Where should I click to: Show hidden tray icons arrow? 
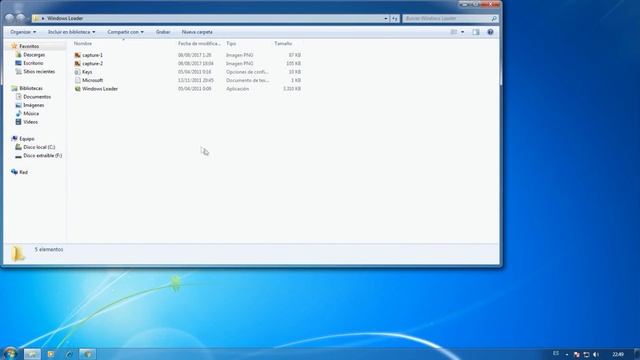(567, 354)
